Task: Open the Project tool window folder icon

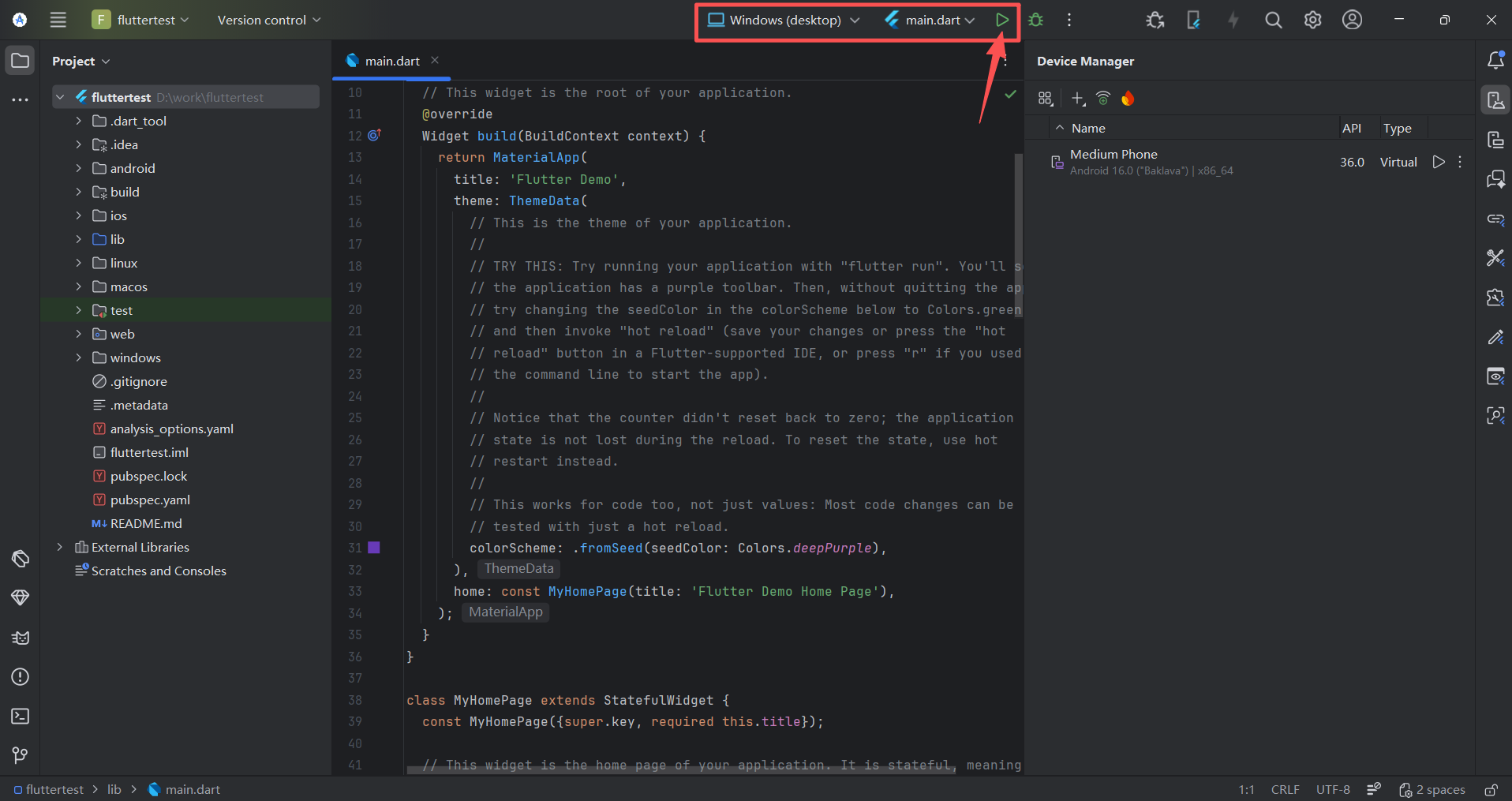Action: point(21,61)
